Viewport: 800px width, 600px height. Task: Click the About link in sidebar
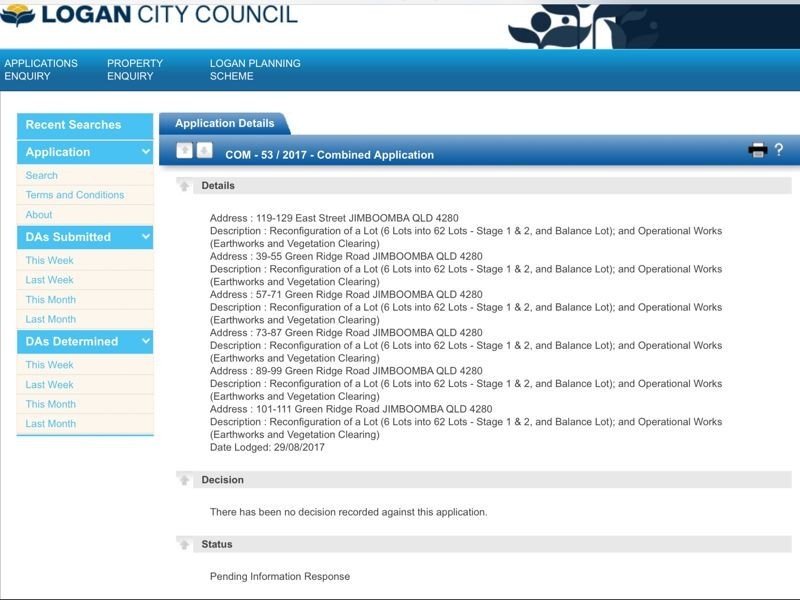tap(39, 215)
